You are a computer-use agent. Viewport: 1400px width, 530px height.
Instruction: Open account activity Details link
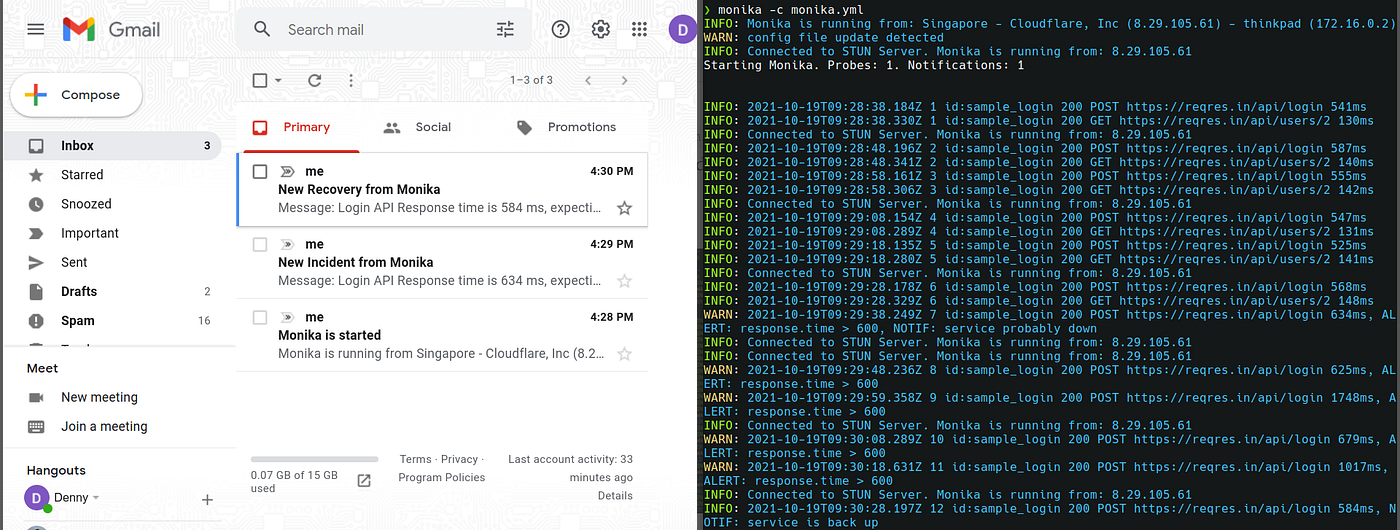coord(615,495)
